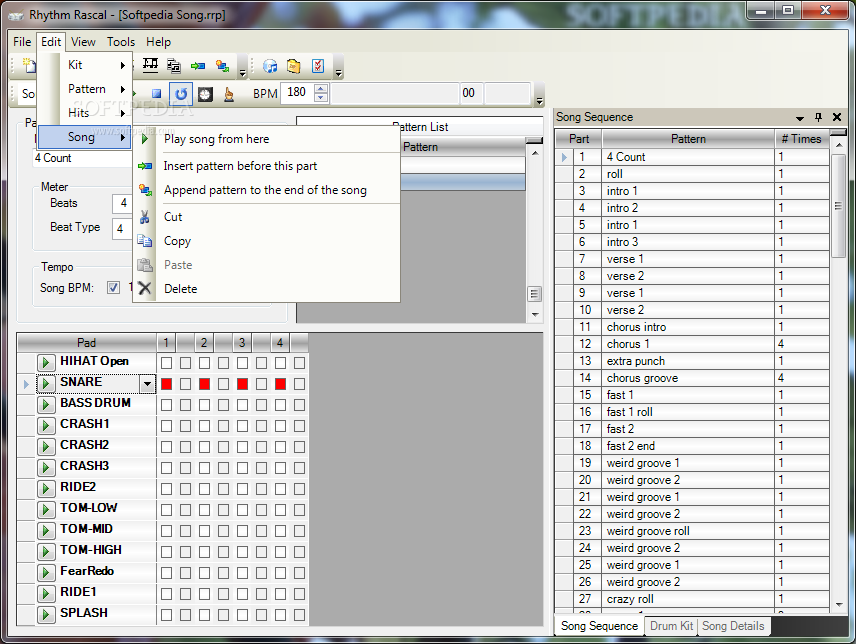856x644 pixels.
Task: Click the music note export toolbar icon
Action: click(x=270, y=66)
